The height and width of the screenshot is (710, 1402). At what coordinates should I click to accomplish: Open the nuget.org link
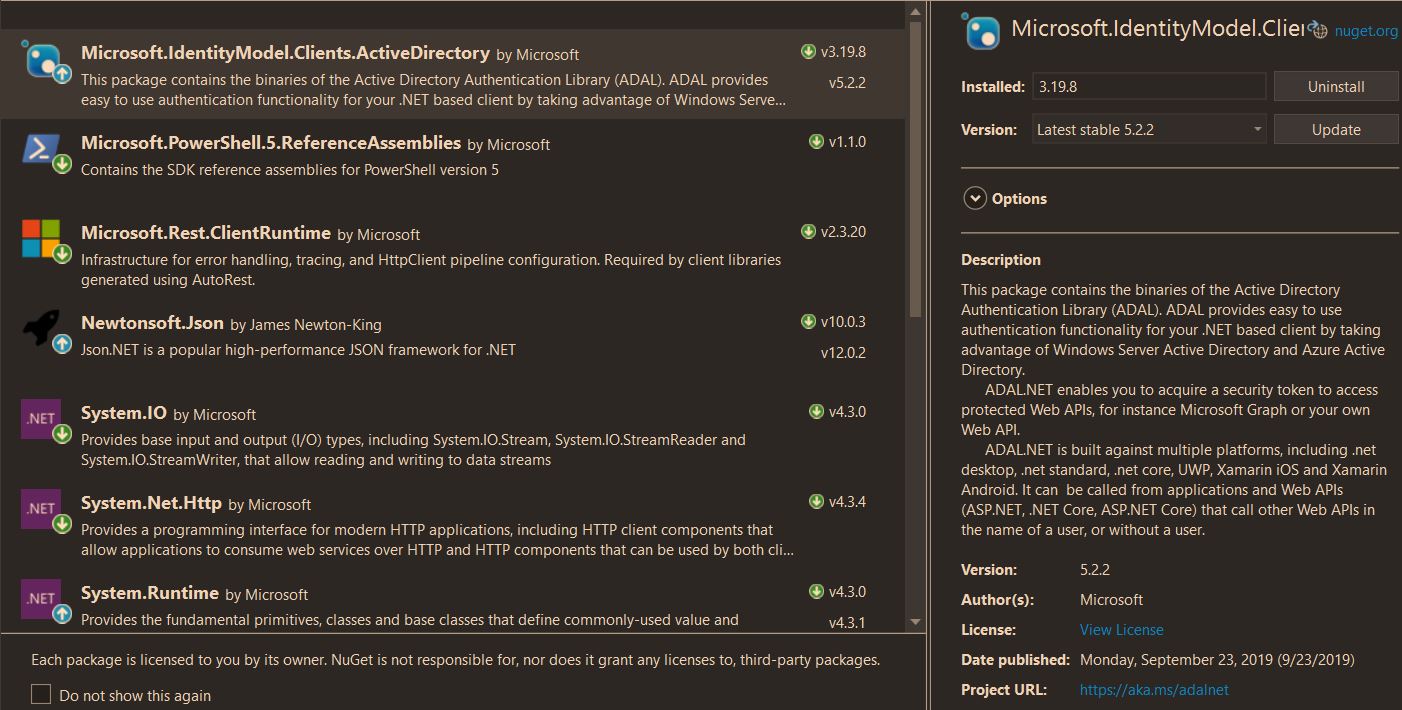(1366, 31)
